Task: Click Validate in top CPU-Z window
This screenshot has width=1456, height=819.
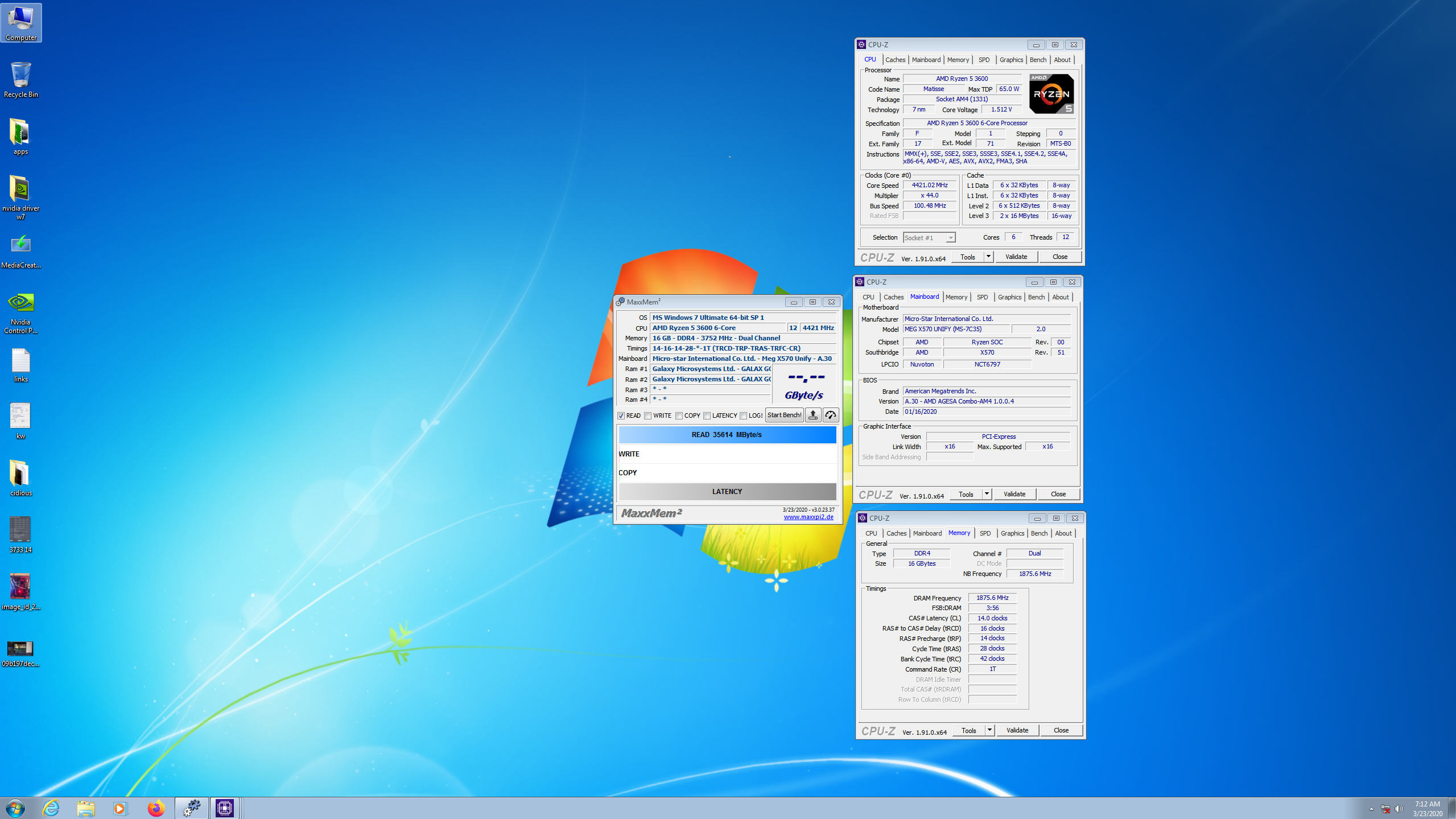Action: point(1016,257)
